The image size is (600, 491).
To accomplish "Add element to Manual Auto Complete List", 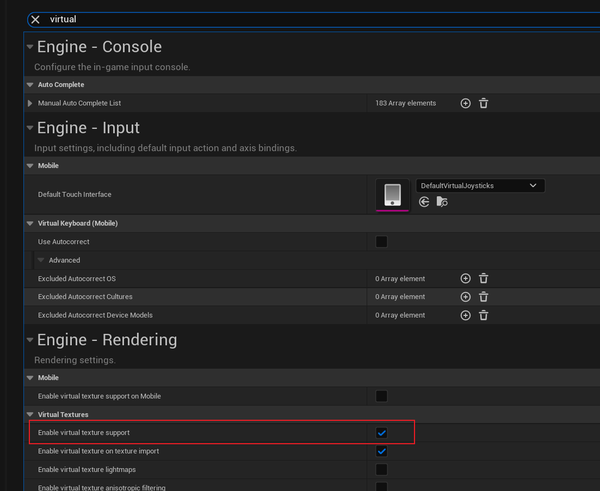I will point(465,103).
